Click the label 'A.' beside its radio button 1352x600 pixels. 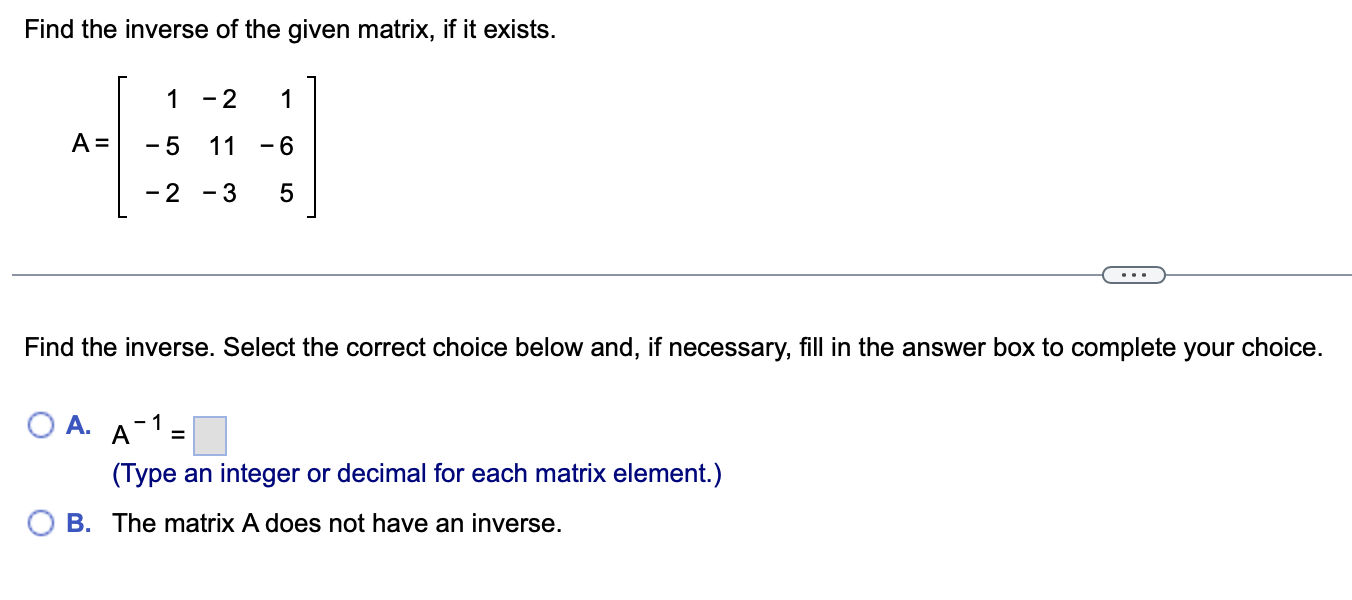(77, 425)
